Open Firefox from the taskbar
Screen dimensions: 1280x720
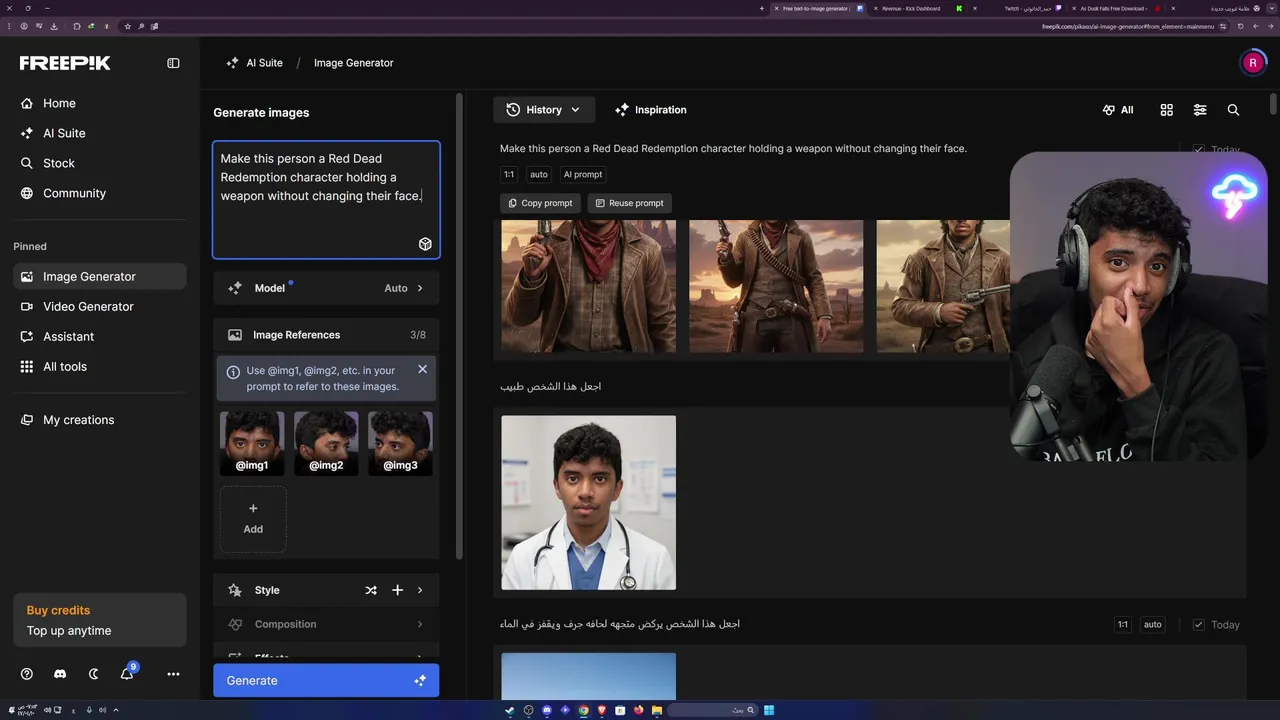pyautogui.click(x=639, y=710)
